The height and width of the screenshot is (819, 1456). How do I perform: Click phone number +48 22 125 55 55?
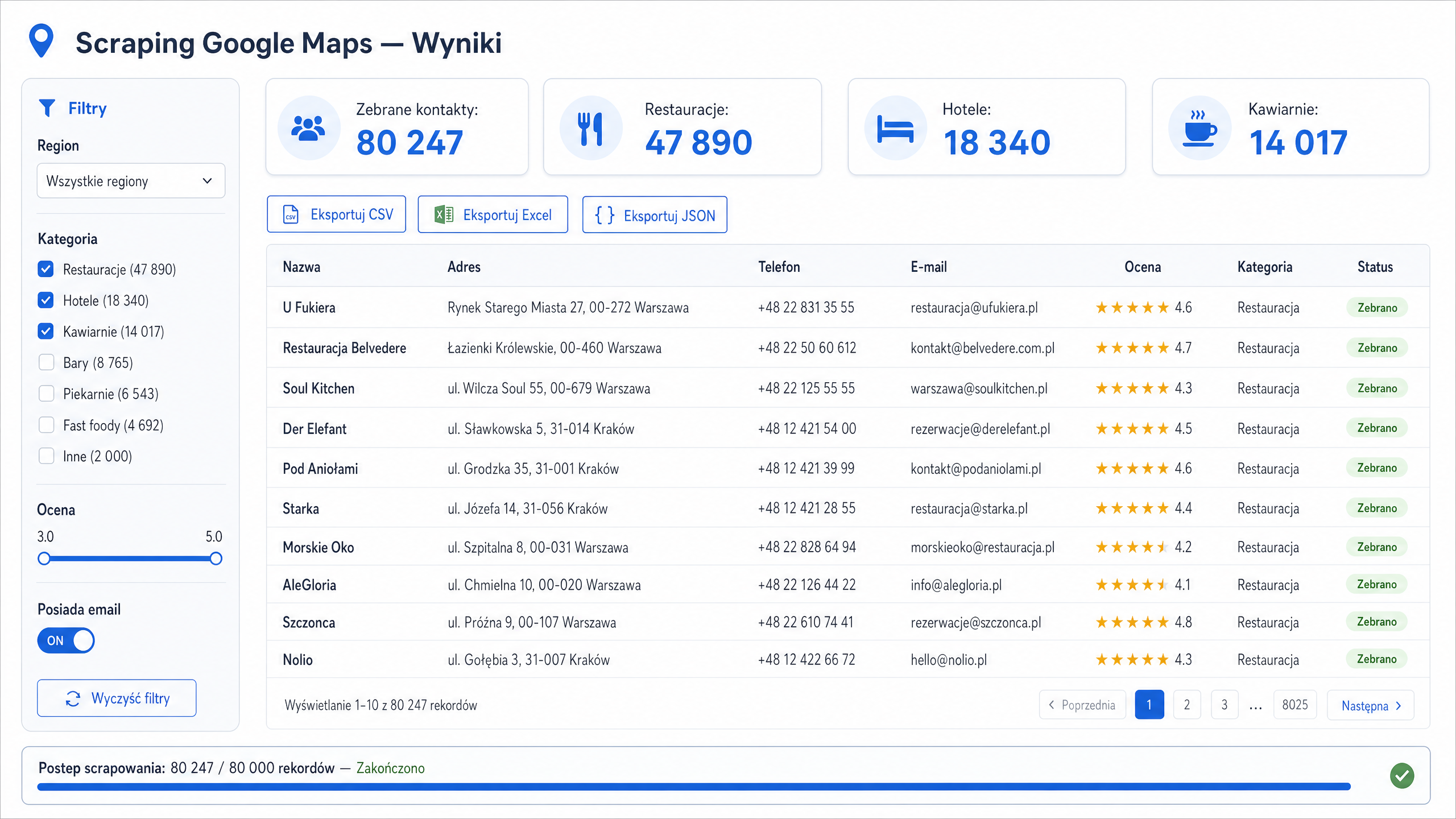(x=806, y=388)
